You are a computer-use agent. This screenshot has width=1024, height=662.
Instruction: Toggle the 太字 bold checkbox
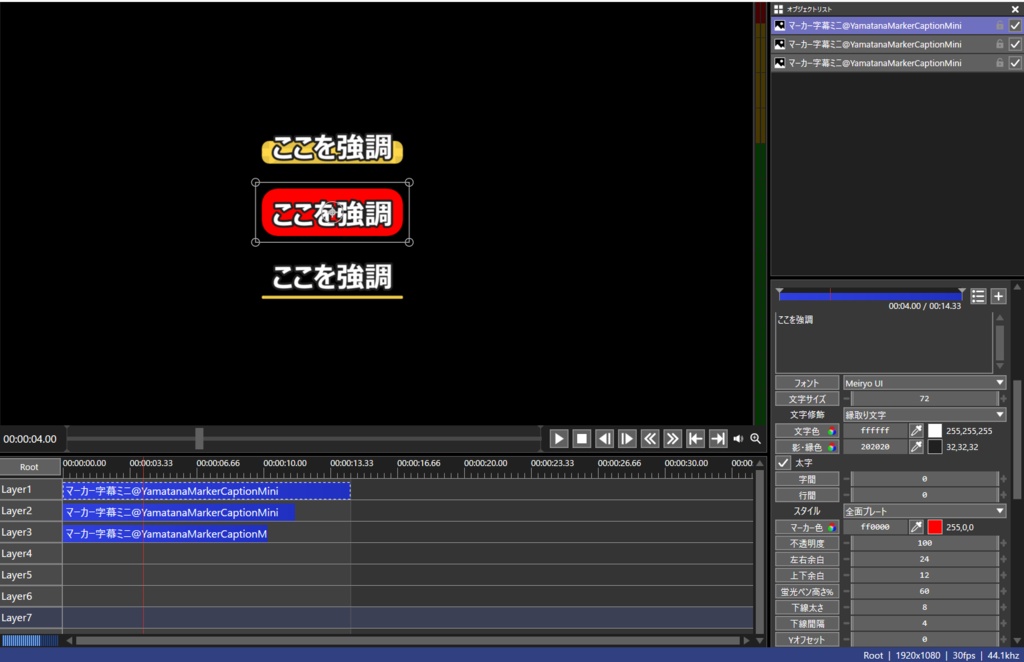783,463
